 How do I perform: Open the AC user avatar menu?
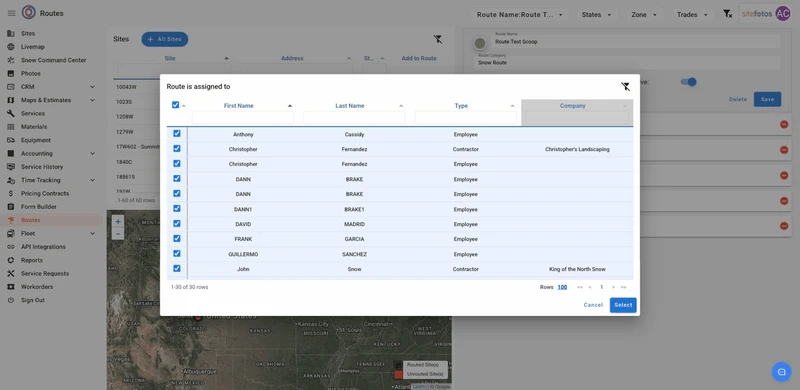pos(783,14)
